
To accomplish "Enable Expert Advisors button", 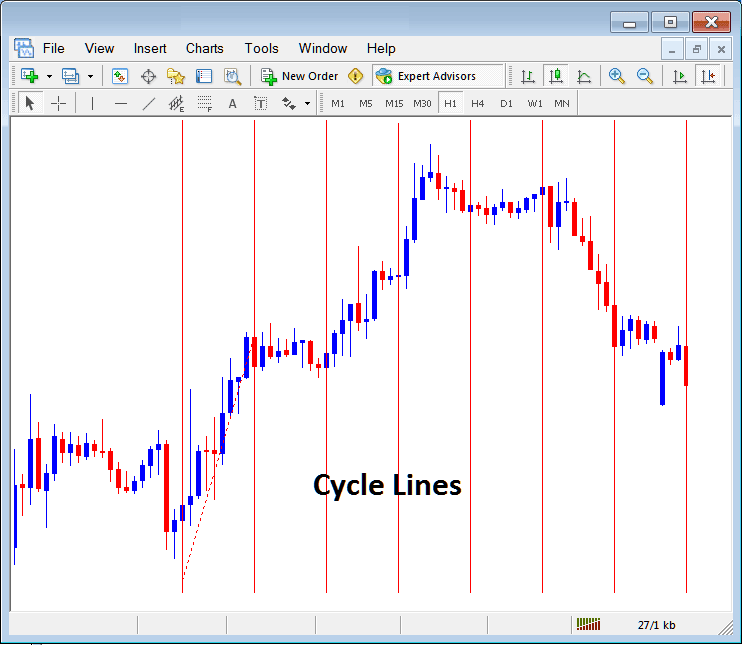I will click(x=426, y=76).
